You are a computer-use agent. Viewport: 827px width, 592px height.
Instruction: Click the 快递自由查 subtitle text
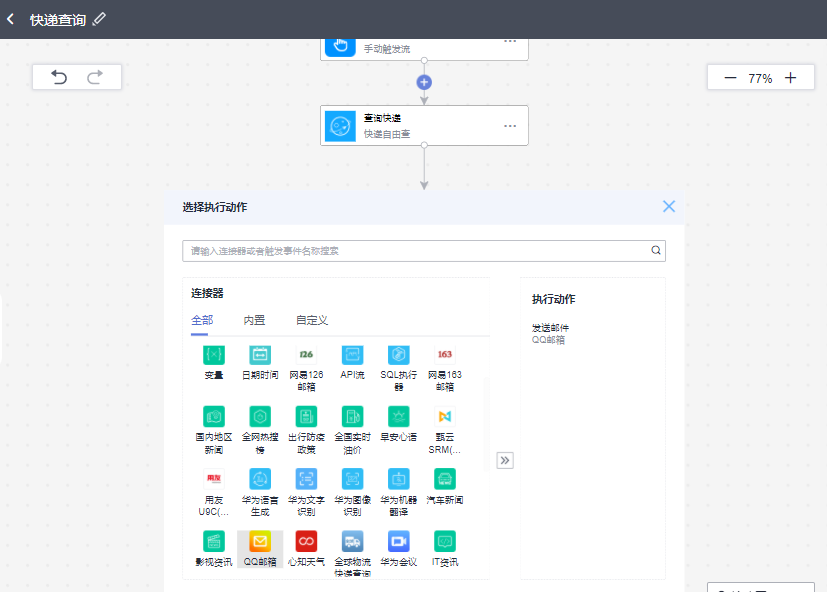[x=387, y=134]
